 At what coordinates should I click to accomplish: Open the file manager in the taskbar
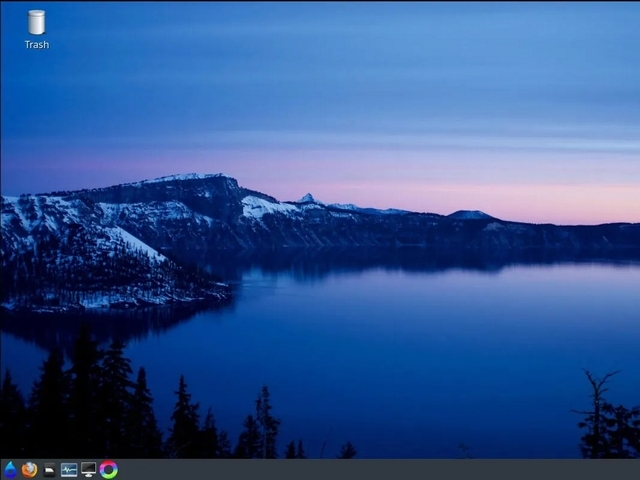tap(49, 469)
